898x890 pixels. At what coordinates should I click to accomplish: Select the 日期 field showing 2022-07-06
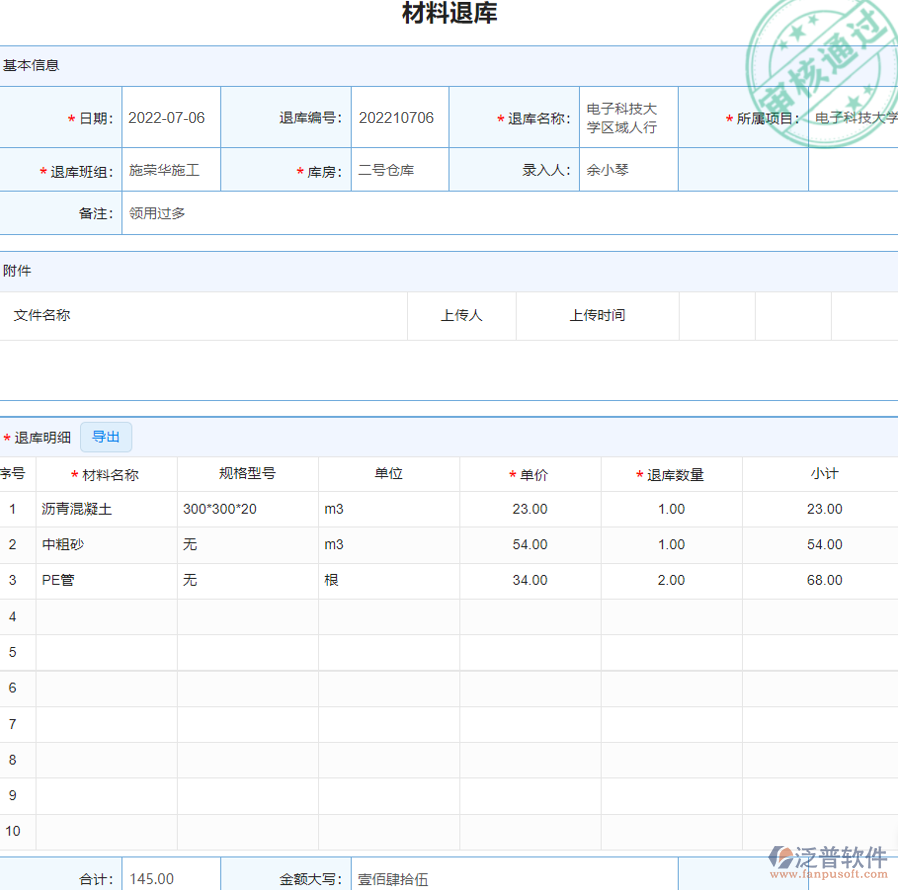pyautogui.click(x=170, y=118)
